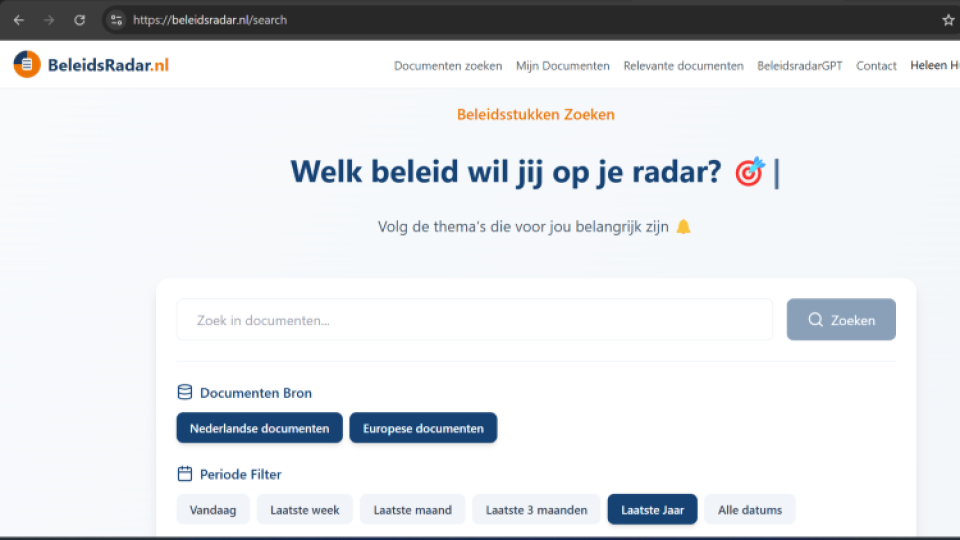Click the browser forward arrow
The width and height of the screenshot is (960, 540).
click(x=49, y=20)
